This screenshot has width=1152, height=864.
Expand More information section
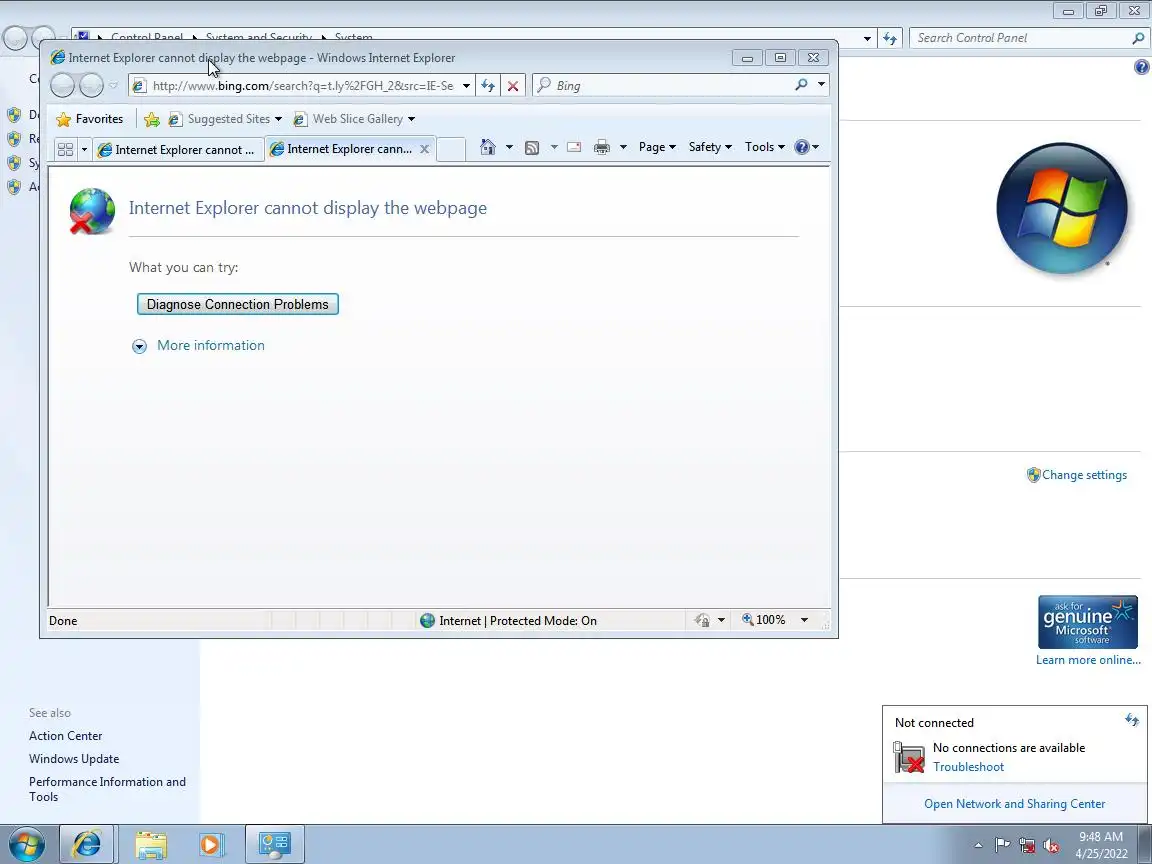[198, 345]
